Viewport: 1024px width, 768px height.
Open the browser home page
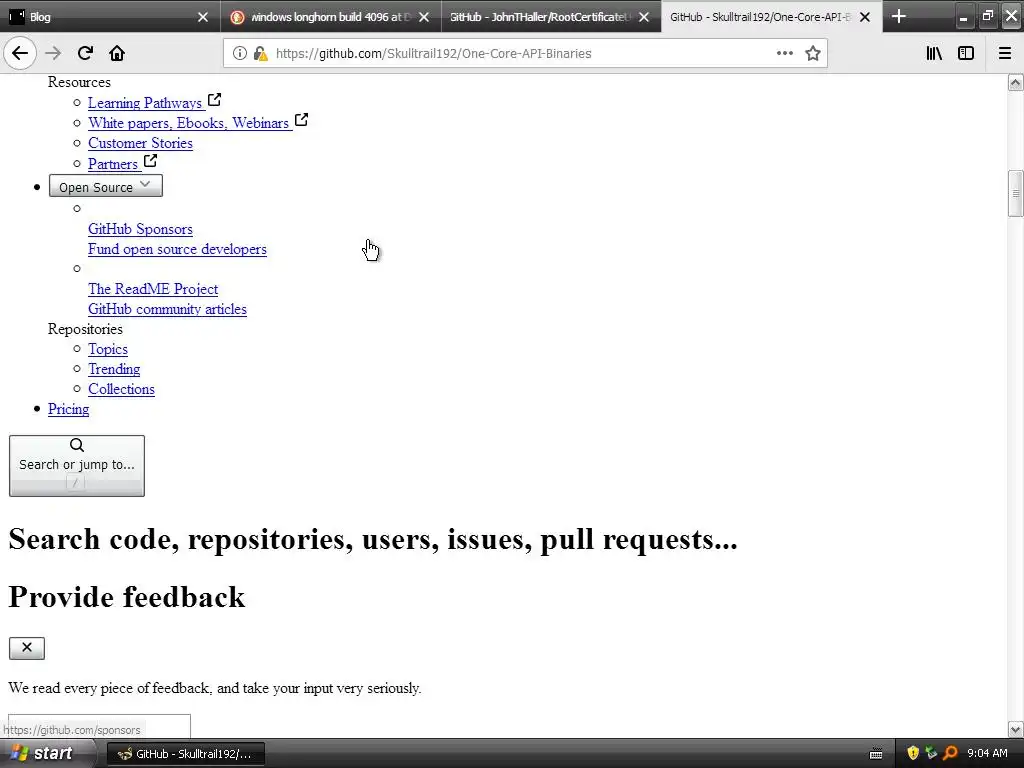click(x=117, y=53)
